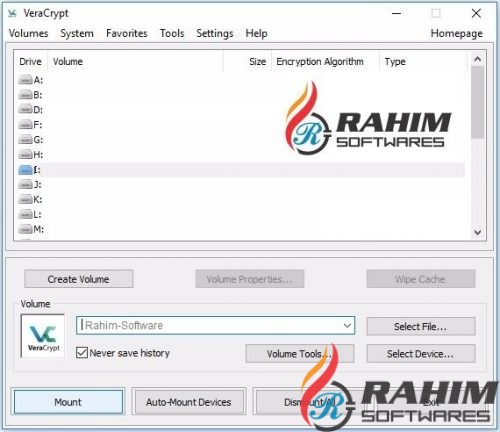The image size is (500, 432).
Task: Open the Favorites menu
Action: tap(127, 33)
